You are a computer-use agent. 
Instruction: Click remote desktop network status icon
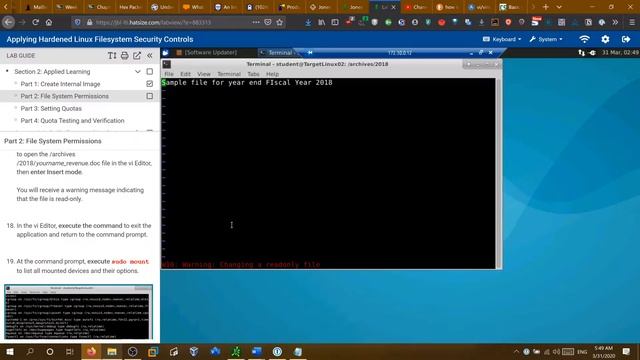581,53
